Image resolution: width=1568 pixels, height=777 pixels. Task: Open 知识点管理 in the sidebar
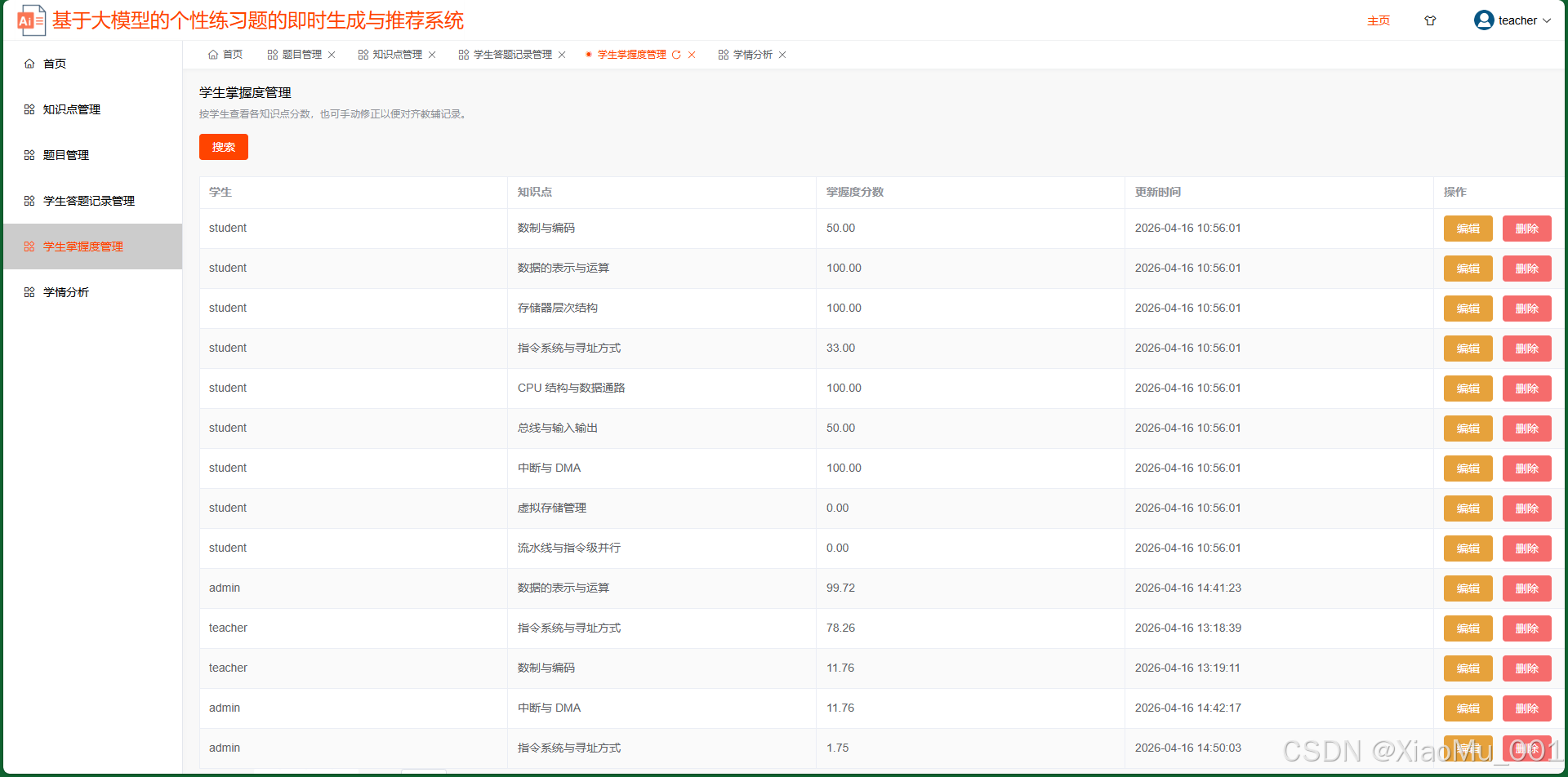92,109
